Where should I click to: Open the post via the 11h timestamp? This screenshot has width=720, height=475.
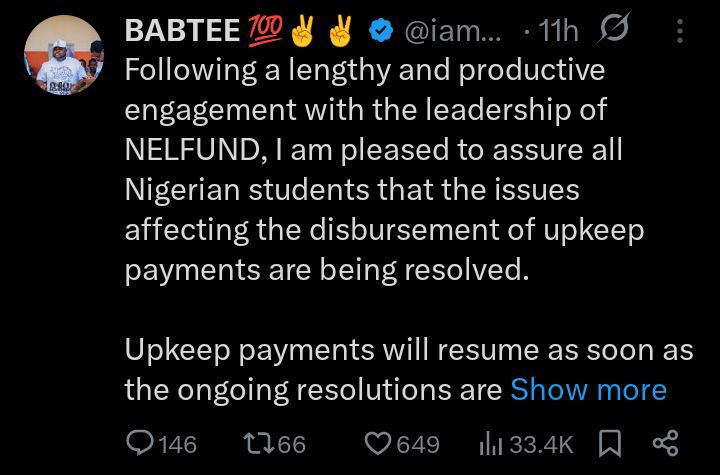[x=558, y=31]
